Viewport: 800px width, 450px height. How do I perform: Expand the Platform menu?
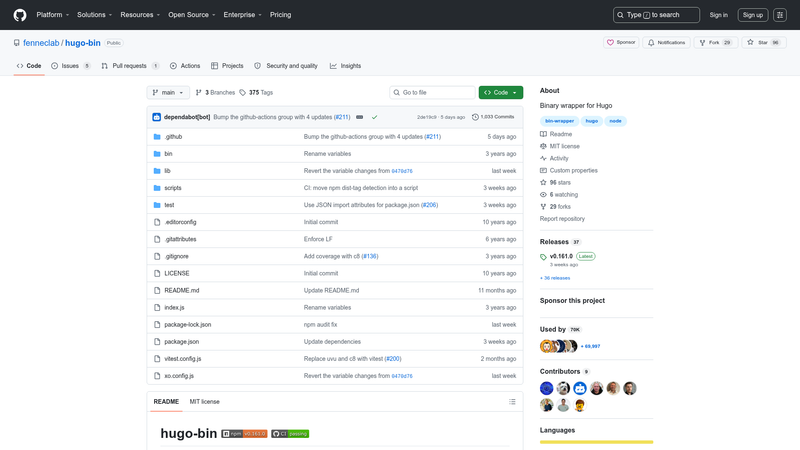(x=53, y=15)
